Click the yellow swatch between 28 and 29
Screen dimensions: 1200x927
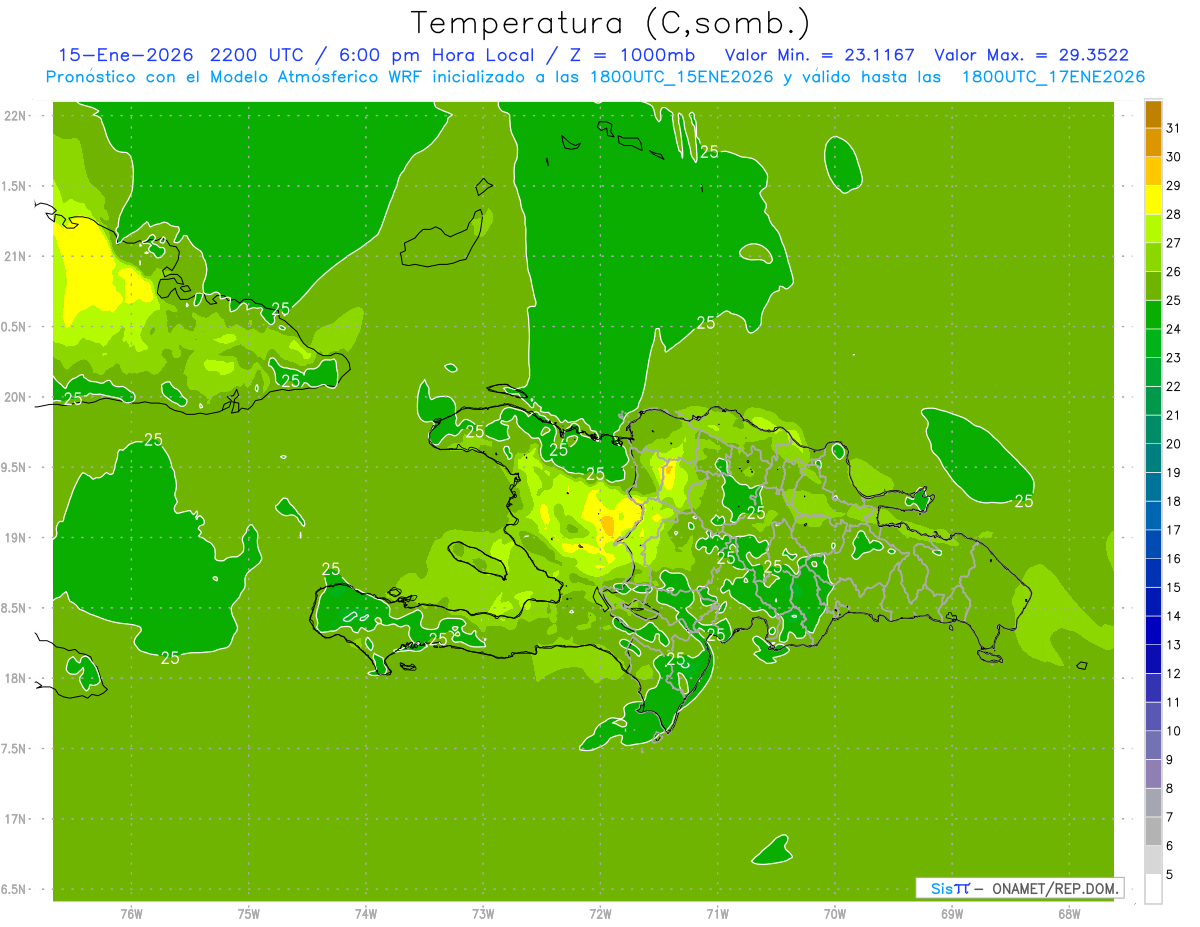coord(1153,200)
